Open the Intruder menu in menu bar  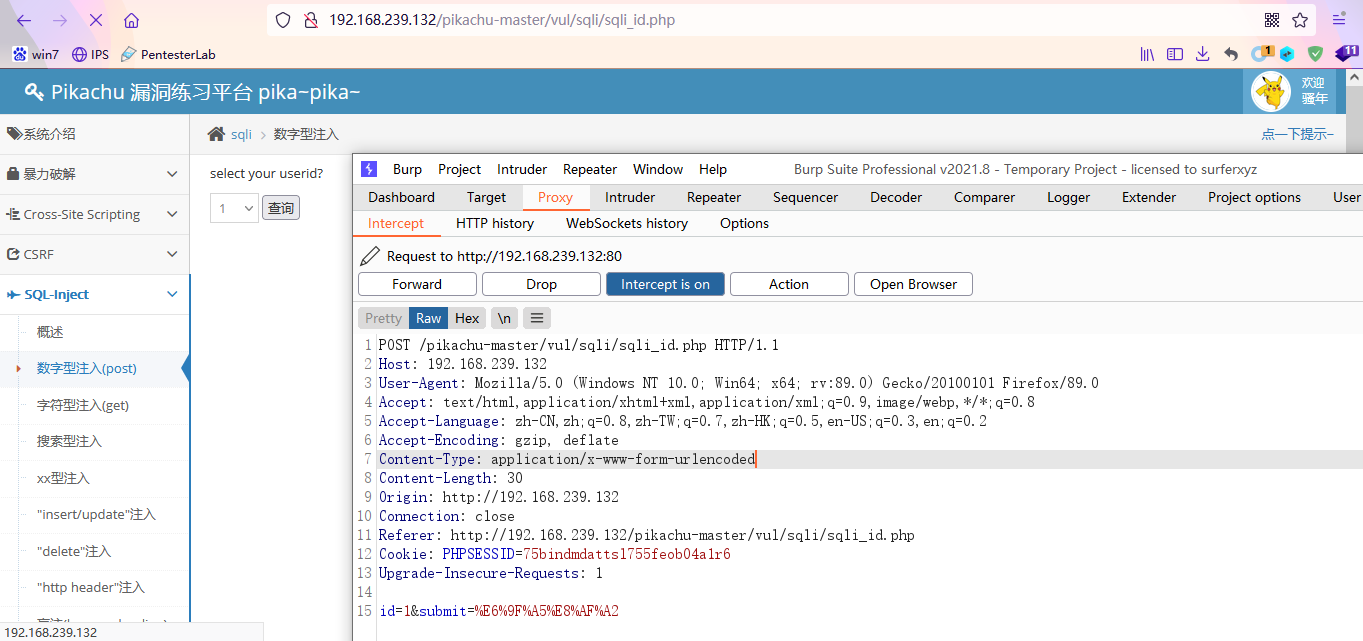522,169
